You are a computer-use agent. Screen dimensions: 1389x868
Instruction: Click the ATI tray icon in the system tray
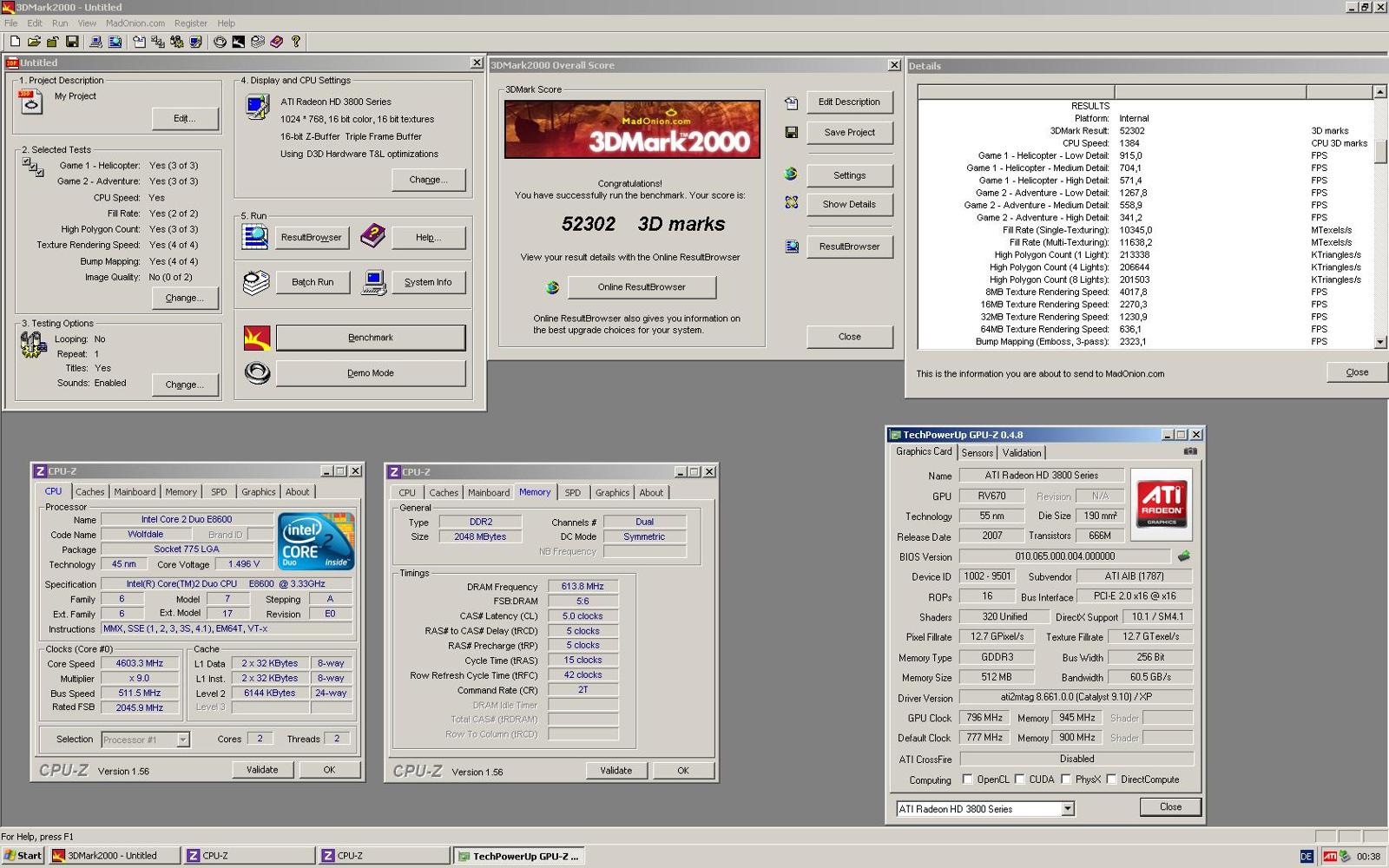[x=1329, y=856]
